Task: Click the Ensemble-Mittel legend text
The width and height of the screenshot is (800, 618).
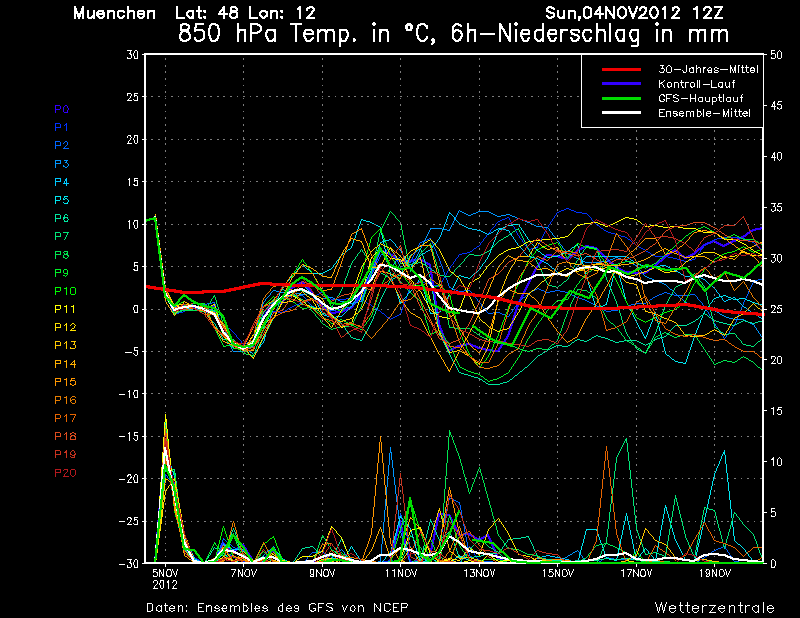Action: (704, 113)
